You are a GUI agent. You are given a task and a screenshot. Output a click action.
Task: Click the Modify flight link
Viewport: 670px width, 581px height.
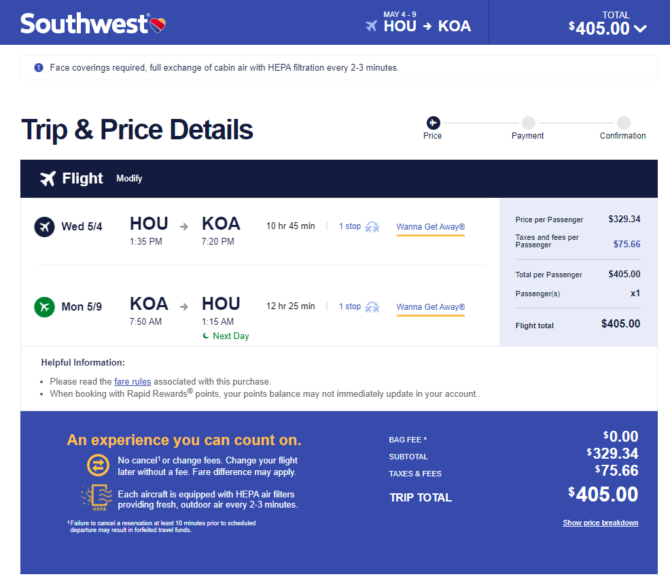coord(129,179)
